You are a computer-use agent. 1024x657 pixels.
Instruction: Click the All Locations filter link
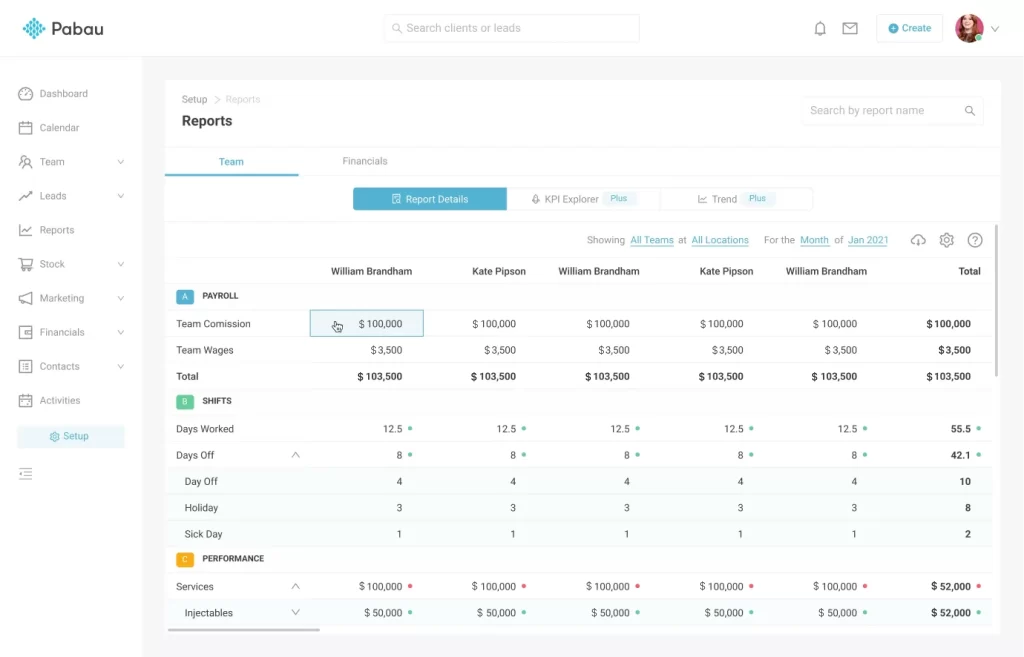[720, 241]
